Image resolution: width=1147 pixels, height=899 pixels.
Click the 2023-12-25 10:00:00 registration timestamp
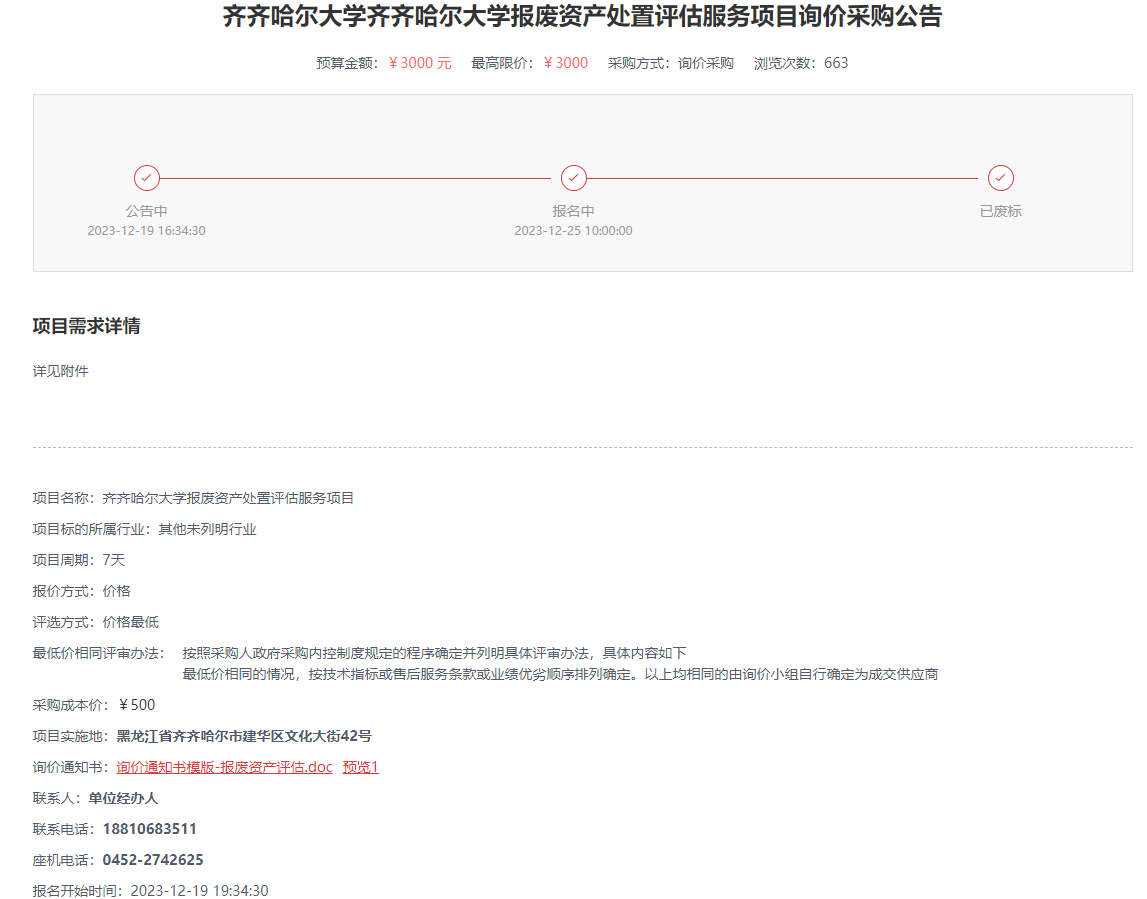point(573,231)
